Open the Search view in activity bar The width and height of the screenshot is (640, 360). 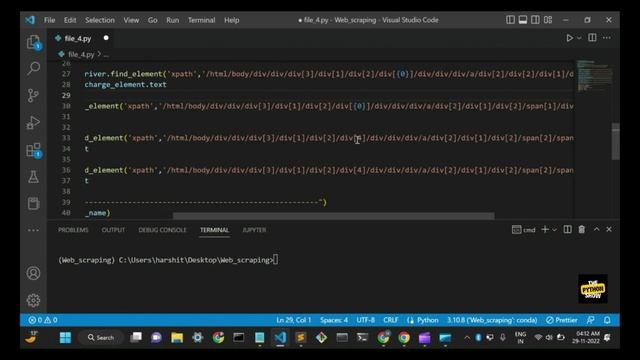33,68
